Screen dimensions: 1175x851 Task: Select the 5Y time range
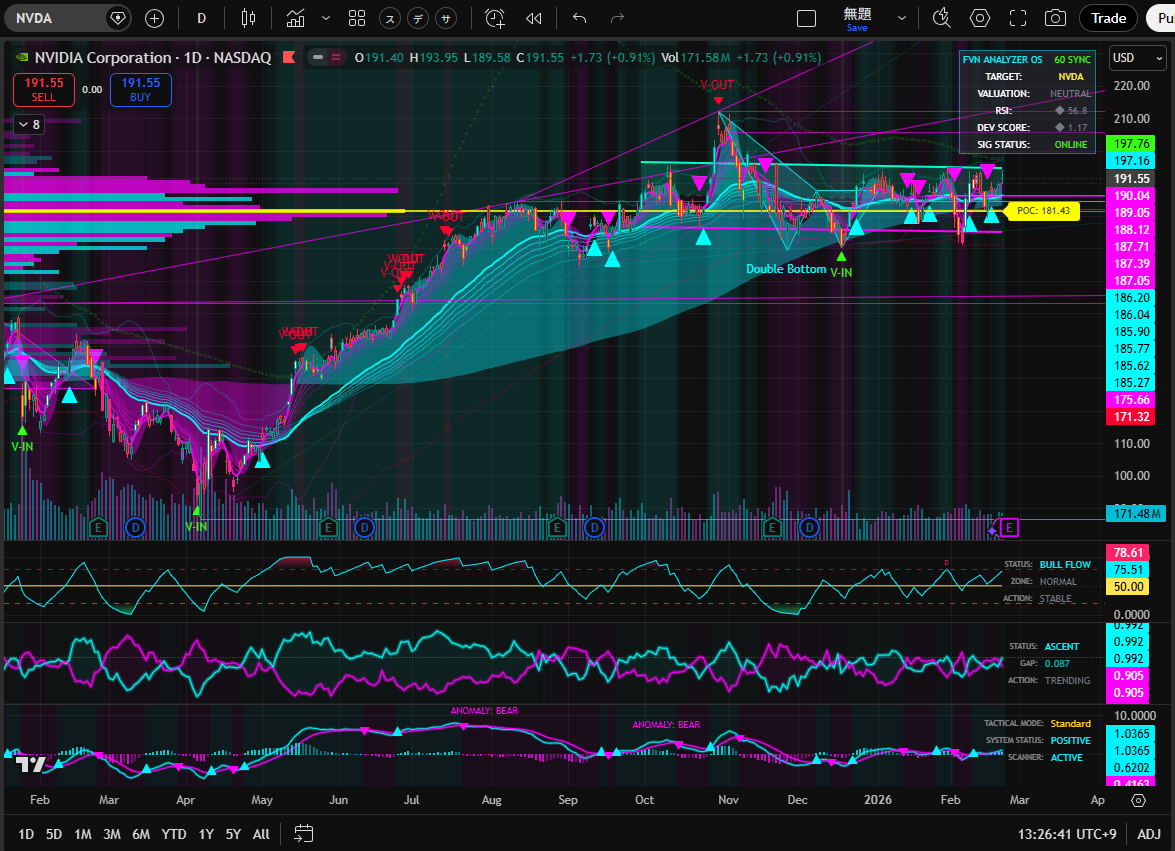234,834
